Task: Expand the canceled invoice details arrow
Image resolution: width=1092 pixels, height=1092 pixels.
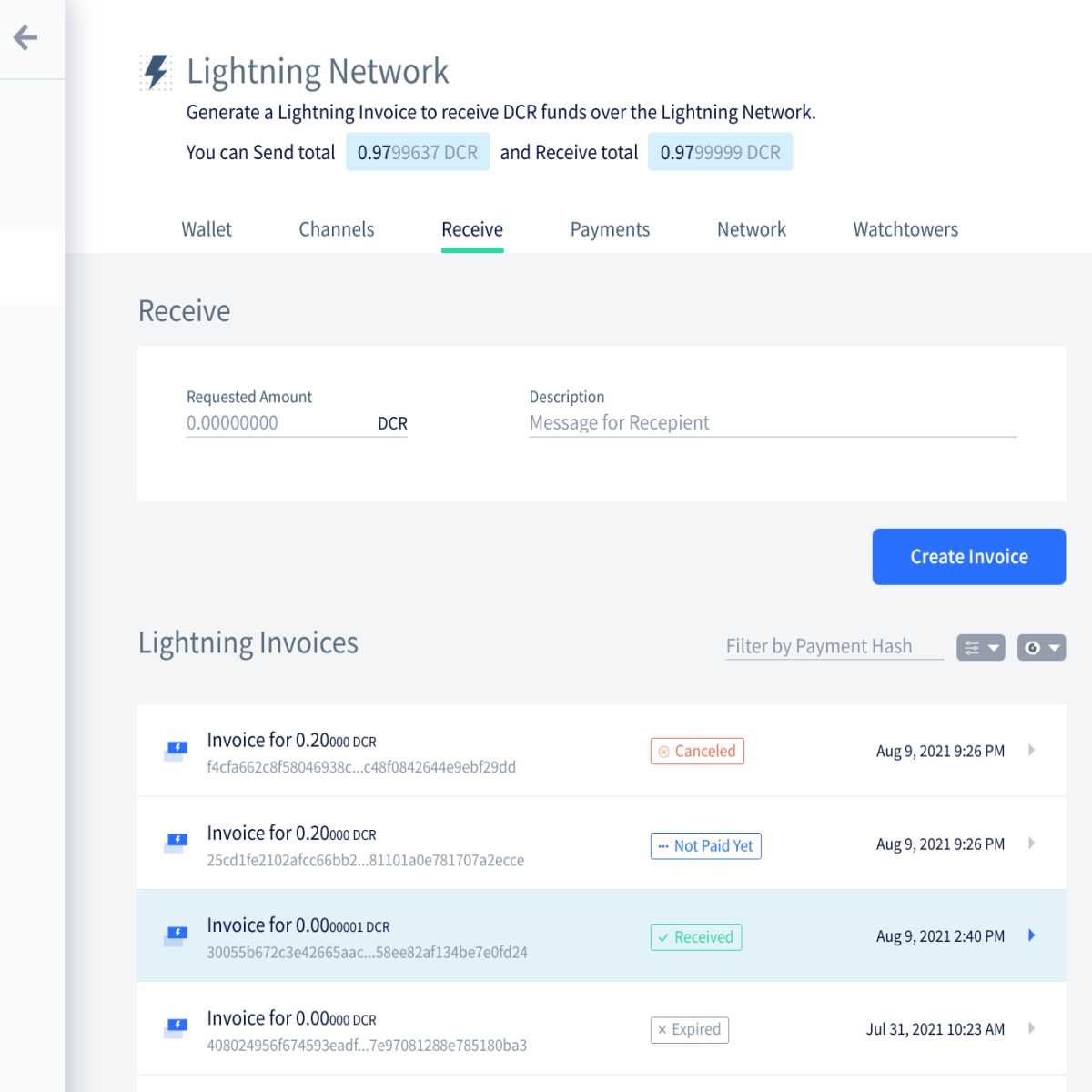Action: point(1031,750)
